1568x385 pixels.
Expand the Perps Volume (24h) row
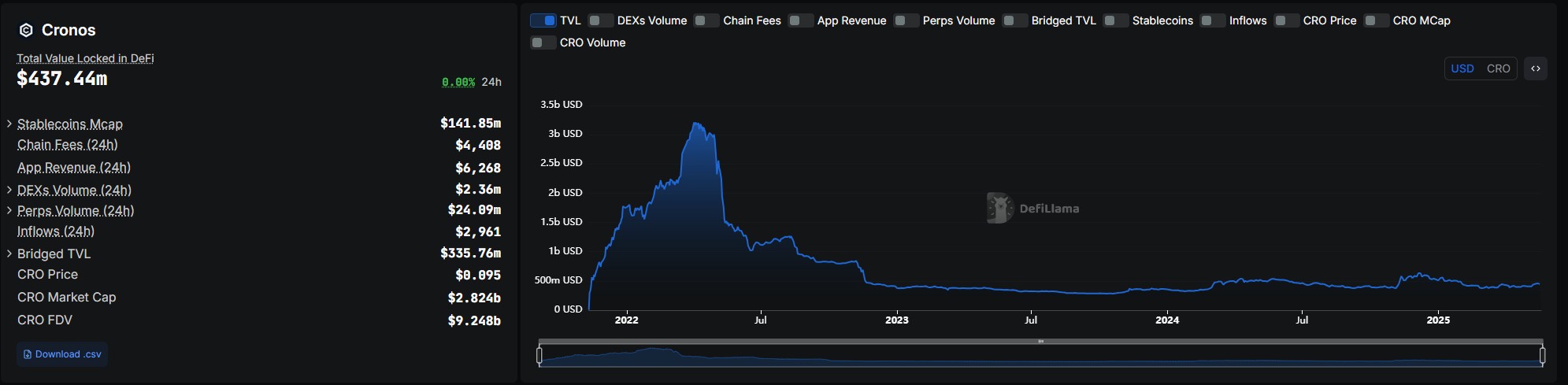click(x=9, y=211)
